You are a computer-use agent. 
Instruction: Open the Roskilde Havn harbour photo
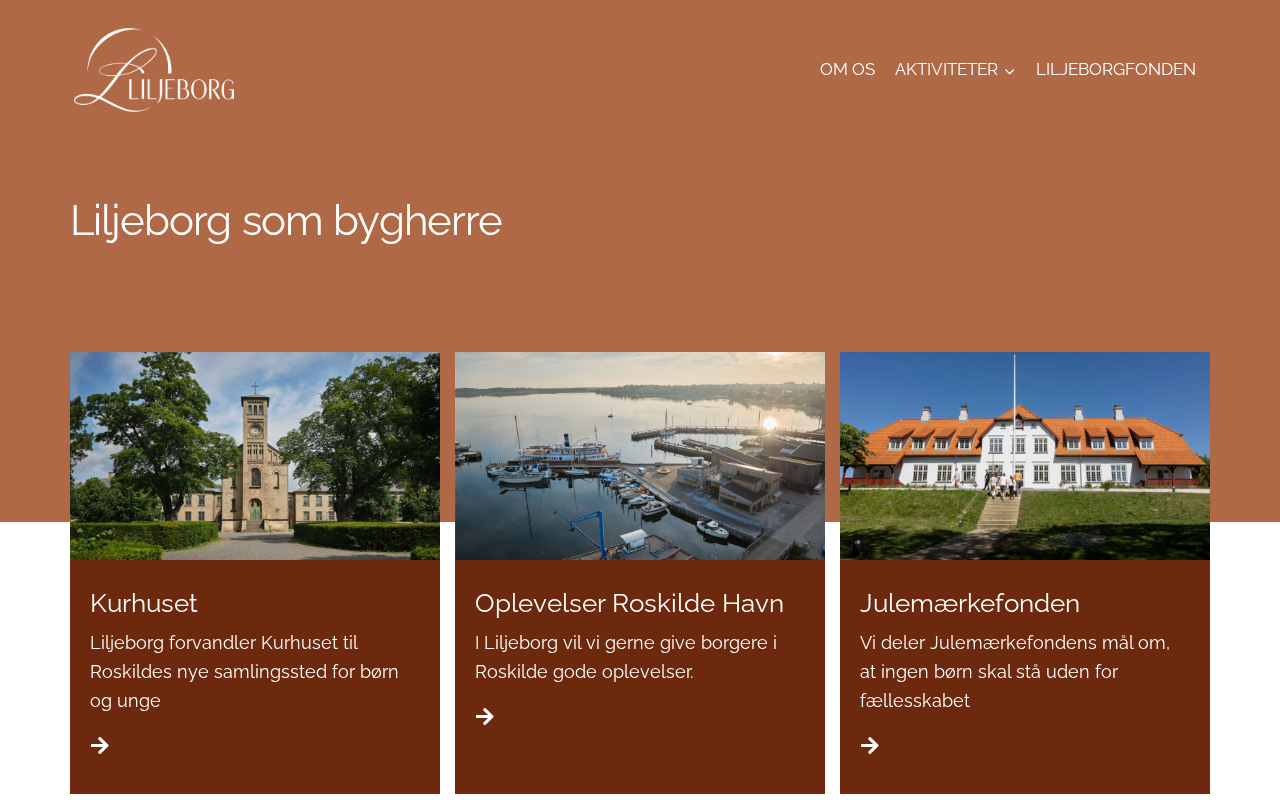click(x=640, y=456)
